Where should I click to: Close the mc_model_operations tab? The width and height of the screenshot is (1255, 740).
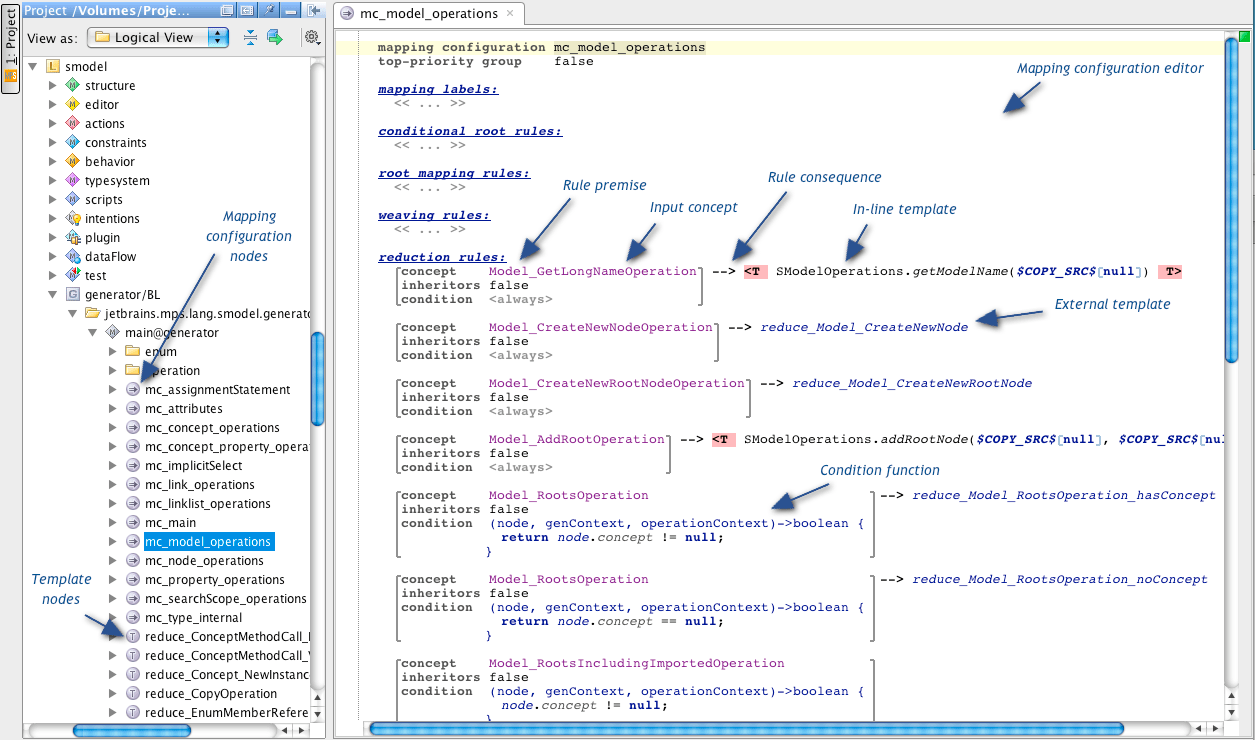point(509,15)
